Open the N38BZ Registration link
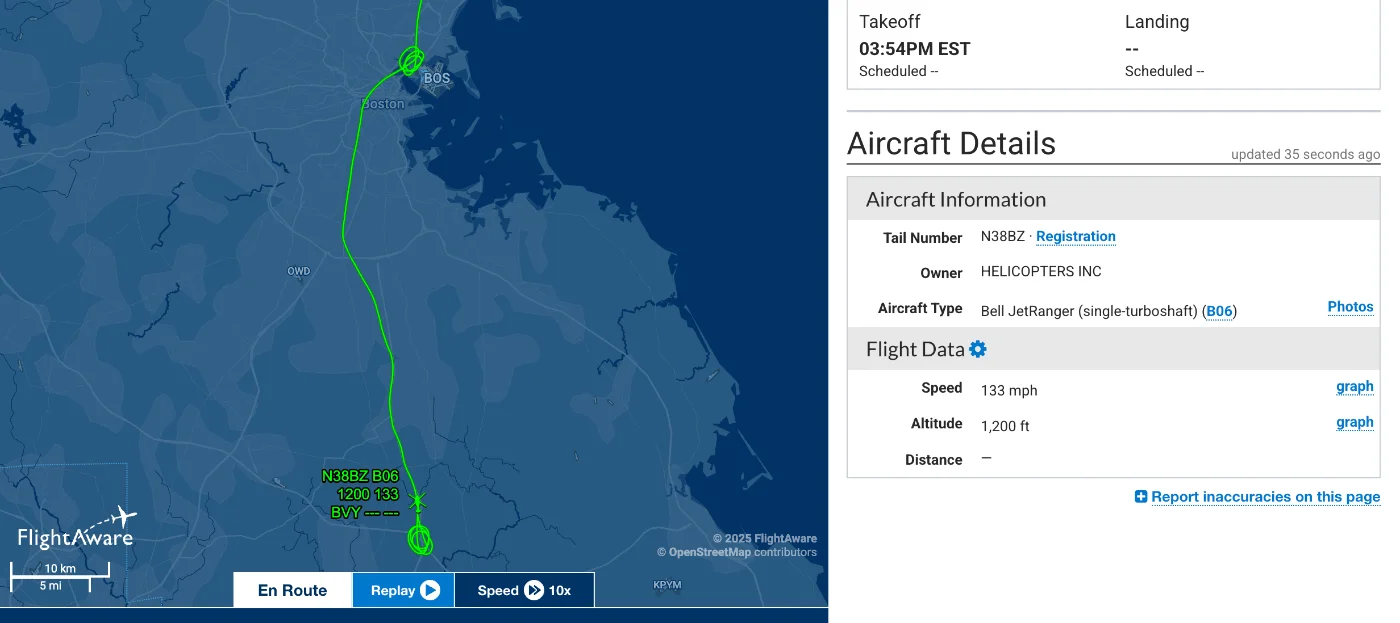The height and width of the screenshot is (623, 1400). (1075, 237)
